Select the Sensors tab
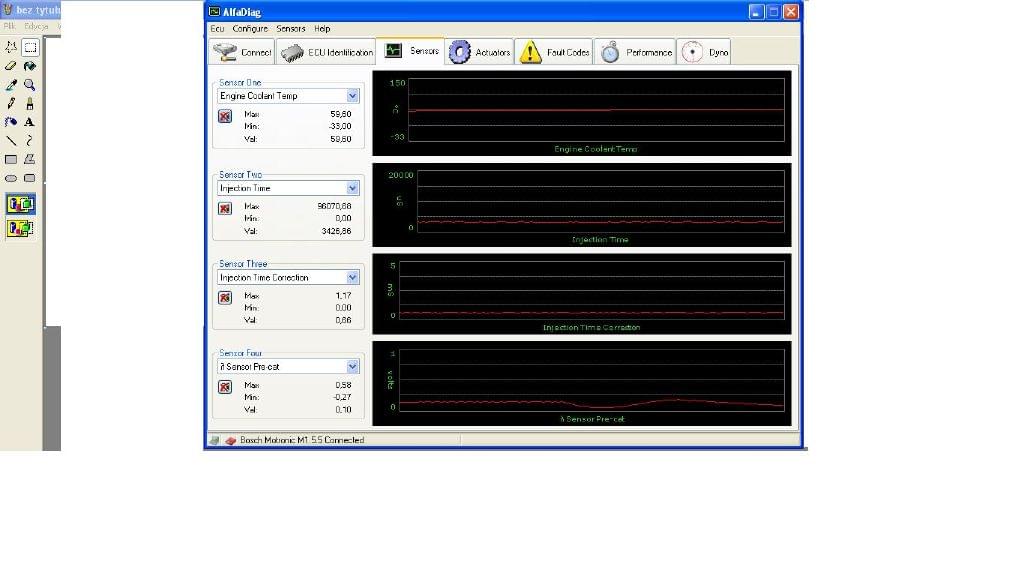1024x576 pixels. tap(411, 51)
